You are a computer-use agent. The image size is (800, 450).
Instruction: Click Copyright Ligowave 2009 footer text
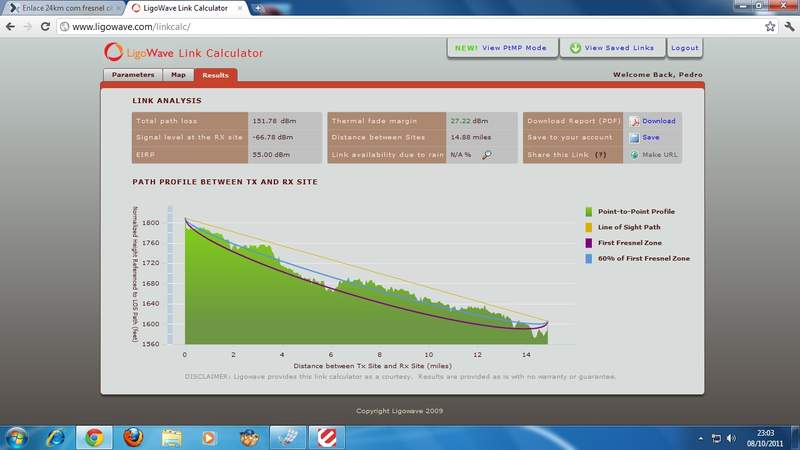[x=399, y=411]
